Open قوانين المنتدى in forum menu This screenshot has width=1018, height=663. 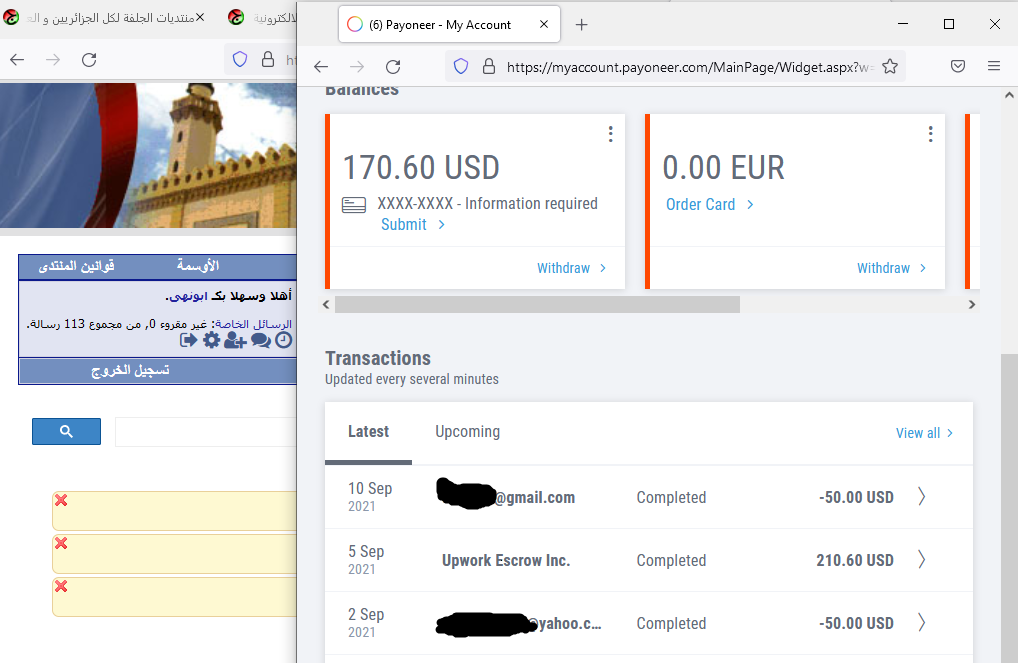[77, 266]
